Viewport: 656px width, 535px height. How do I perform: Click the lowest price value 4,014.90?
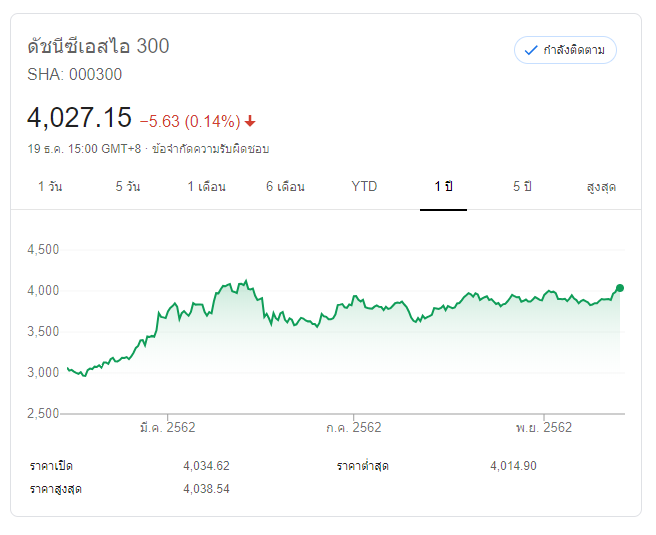513,466
